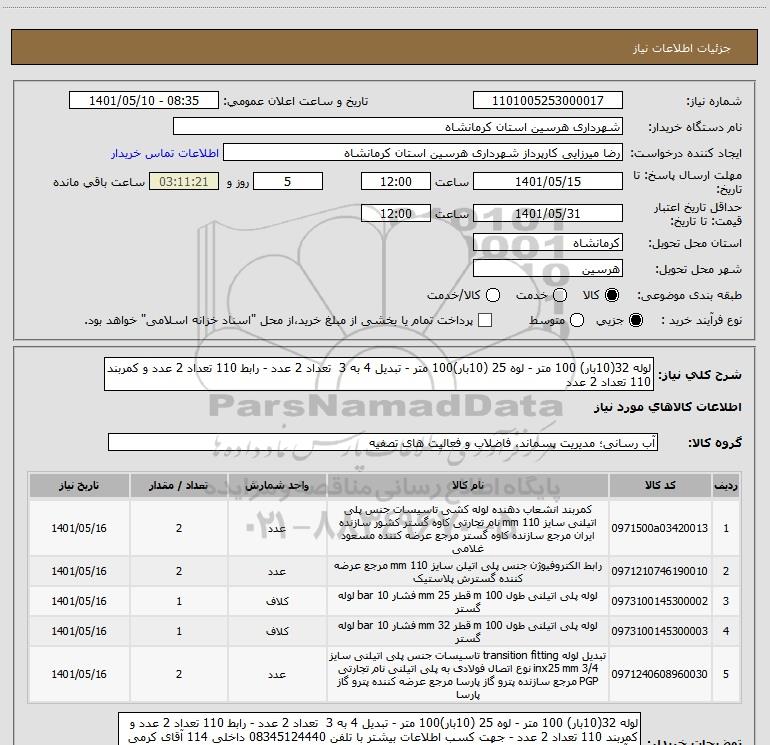Click the public announcement date field 1401/05/10
Screen dimensions: 770x745
tap(144, 100)
